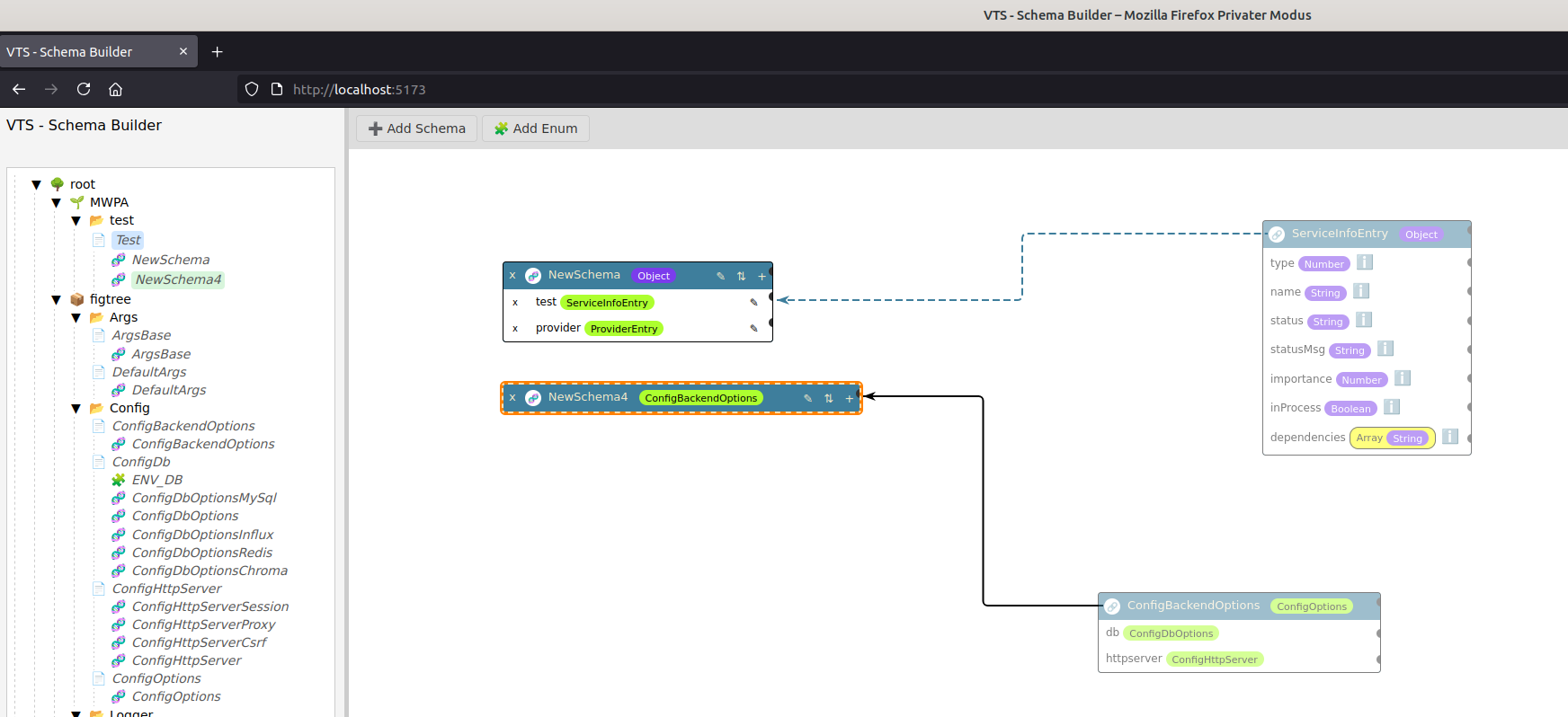Close the VTS - Schema Builder browser tab

[x=183, y=51]
